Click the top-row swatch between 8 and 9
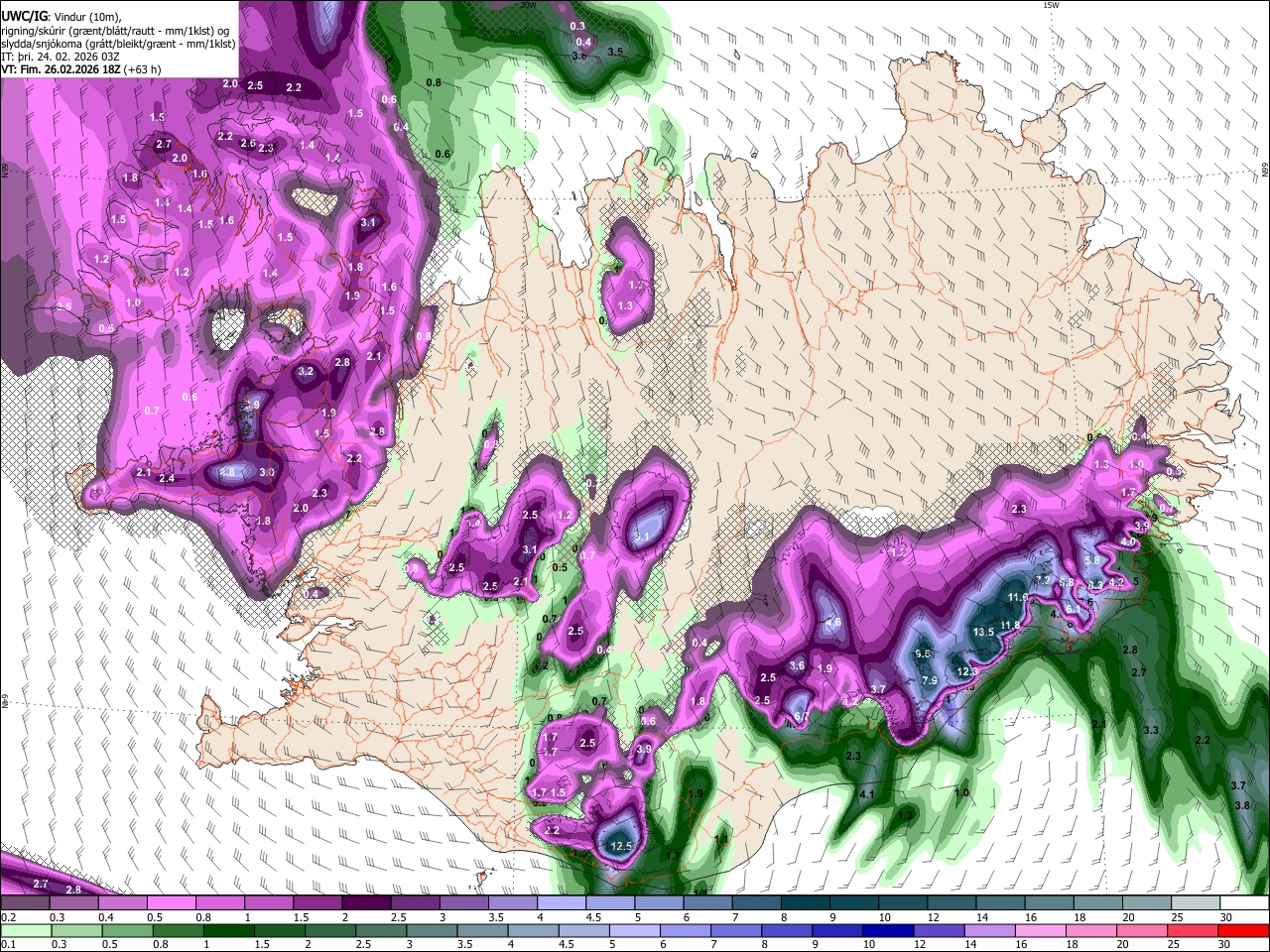 [805, 903]
